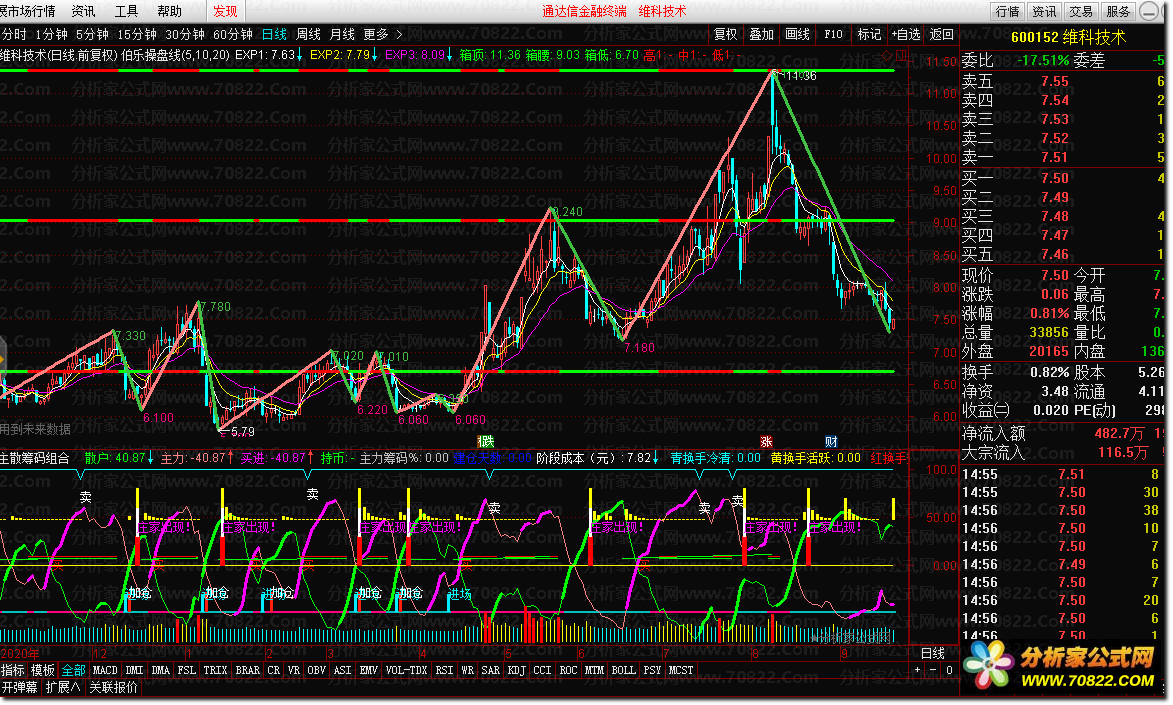Select the 15分钟 period
This screenshot has height=705, width=1173.
[x=137, y=34]
